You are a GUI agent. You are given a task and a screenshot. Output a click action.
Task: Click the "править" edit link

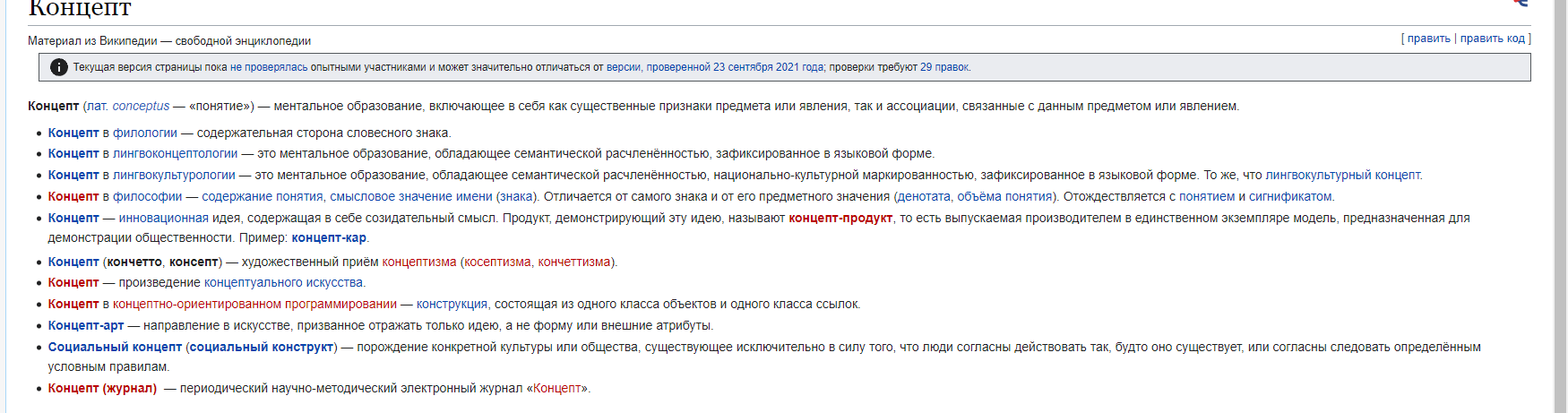[x=1428, y=39]
